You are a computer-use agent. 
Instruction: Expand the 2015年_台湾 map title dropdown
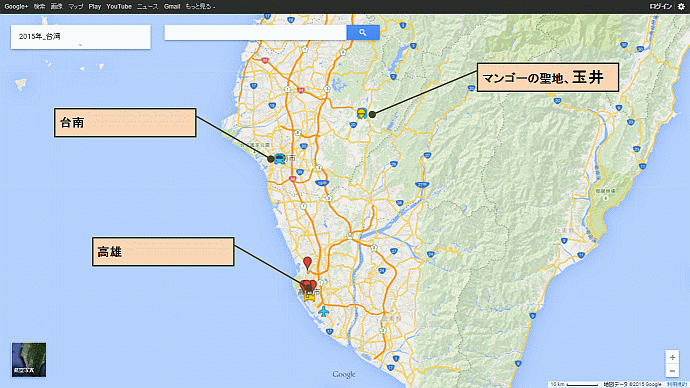[80, 45]
